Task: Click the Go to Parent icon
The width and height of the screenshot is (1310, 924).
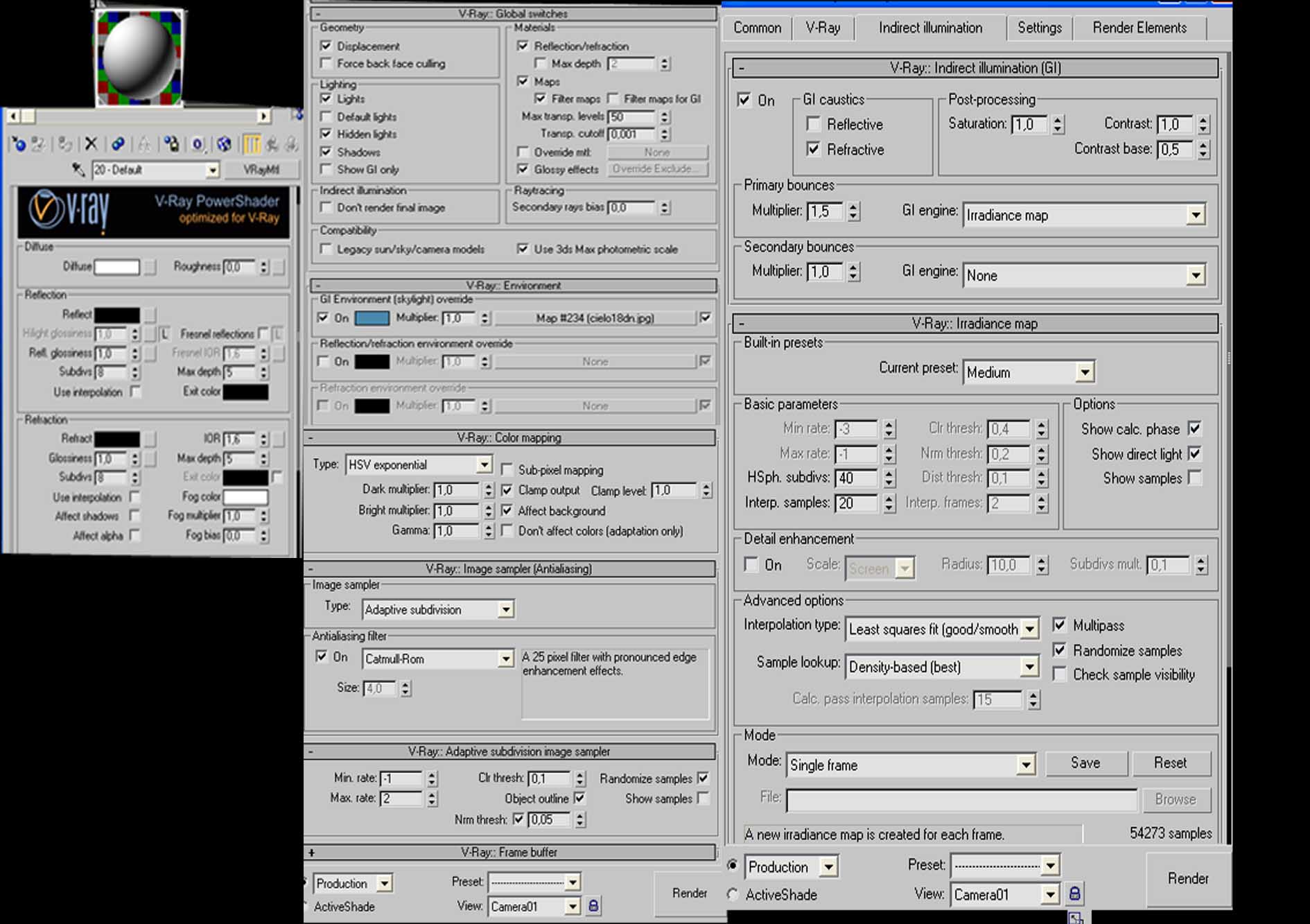Action: 272,144
